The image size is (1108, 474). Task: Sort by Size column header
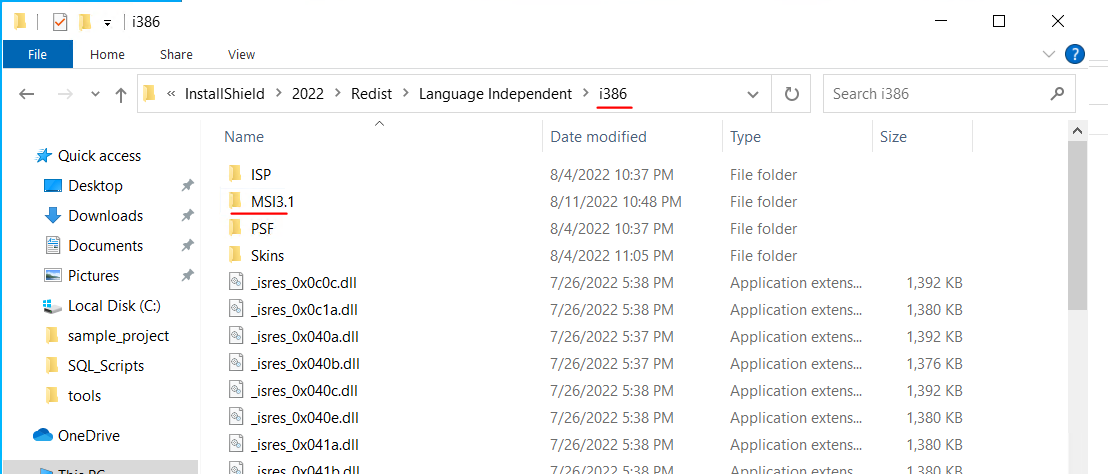pos(893,137)
